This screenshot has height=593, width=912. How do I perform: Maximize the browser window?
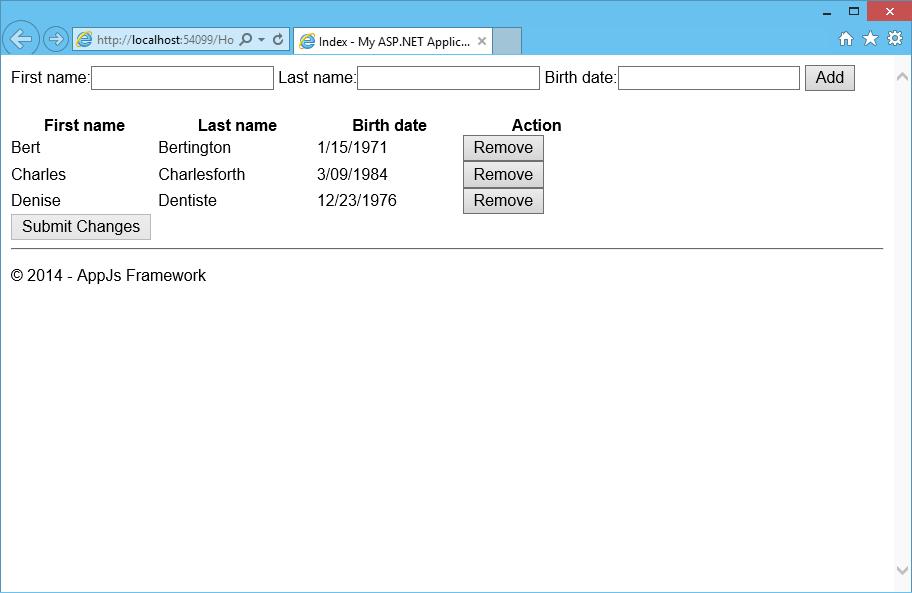(x=854, y=11)
